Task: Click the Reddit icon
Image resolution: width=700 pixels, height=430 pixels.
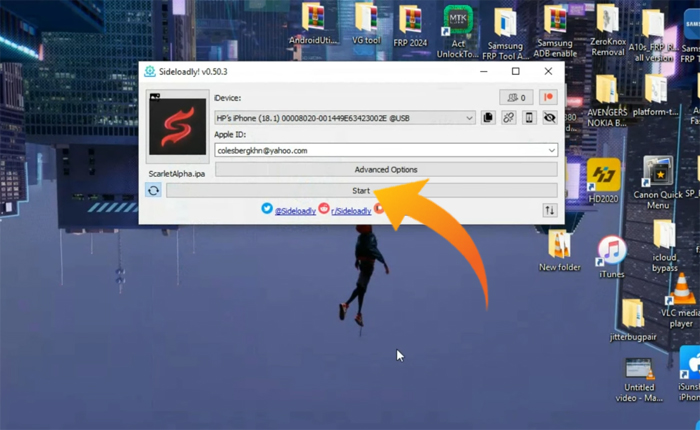Action: tap(324, 208)
